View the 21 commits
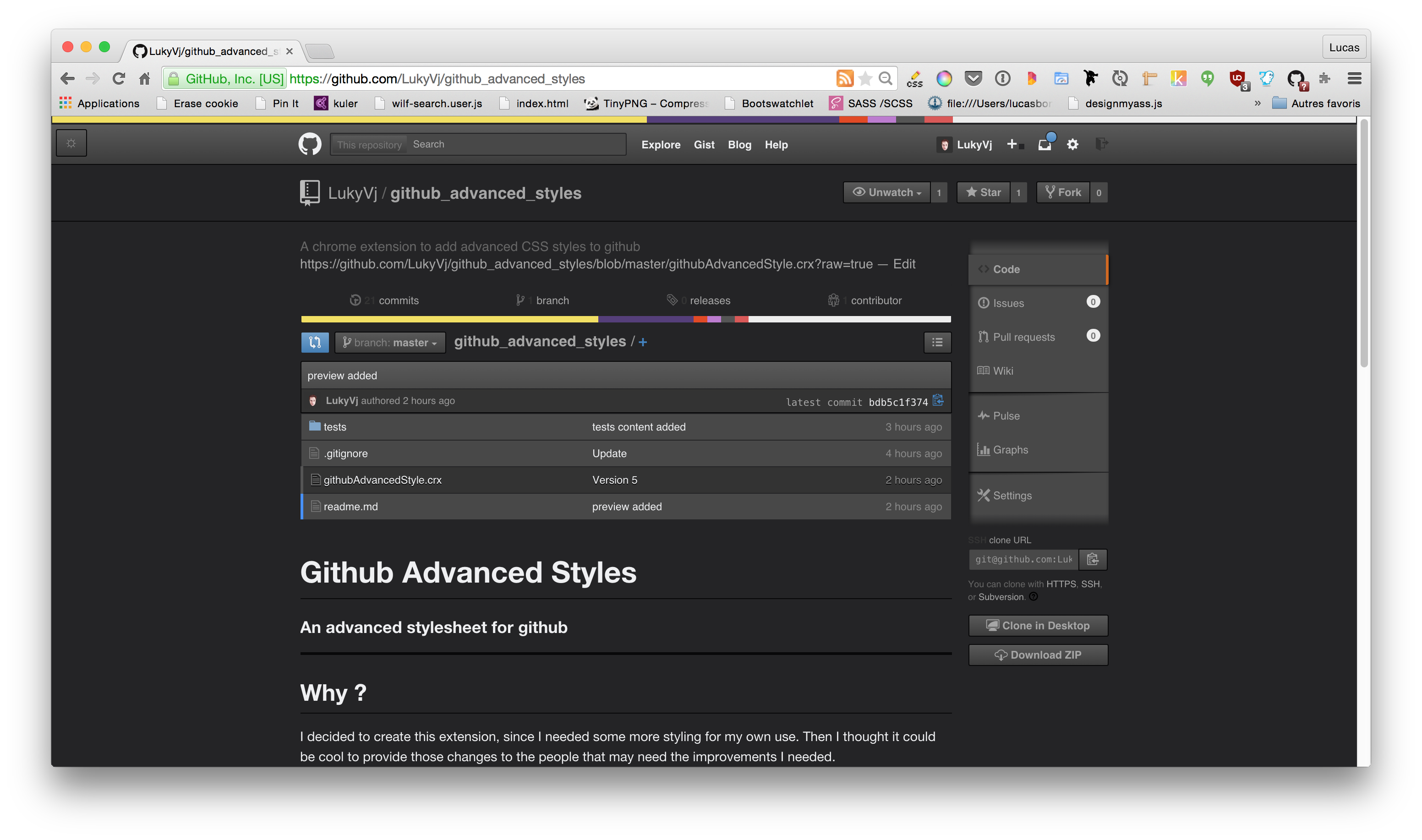 384,300
